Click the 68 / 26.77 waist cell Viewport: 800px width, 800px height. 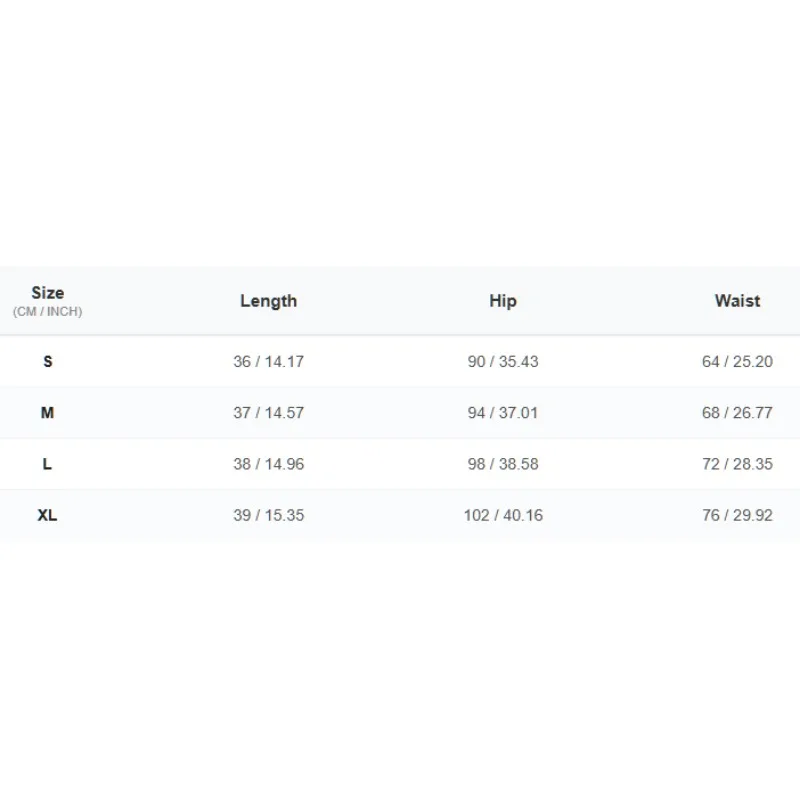737,412
